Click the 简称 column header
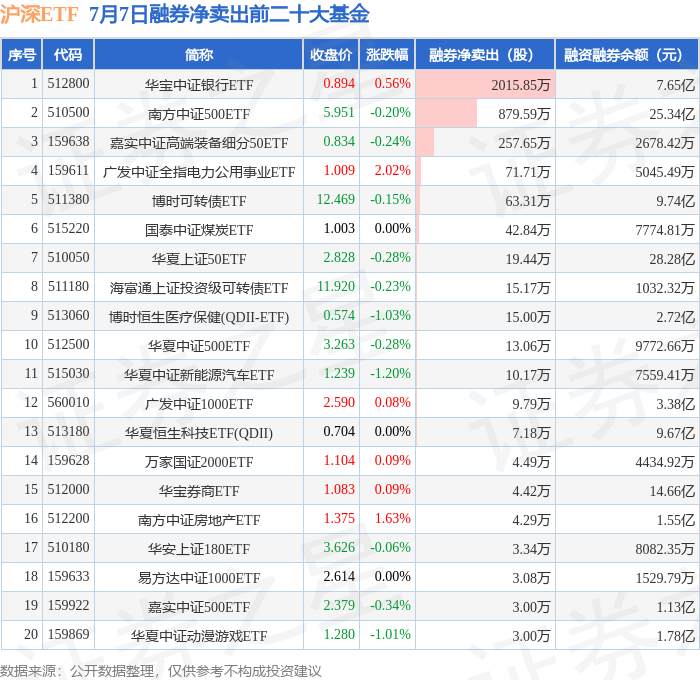This screenshot has width=700, height=680. pos(199,54)
